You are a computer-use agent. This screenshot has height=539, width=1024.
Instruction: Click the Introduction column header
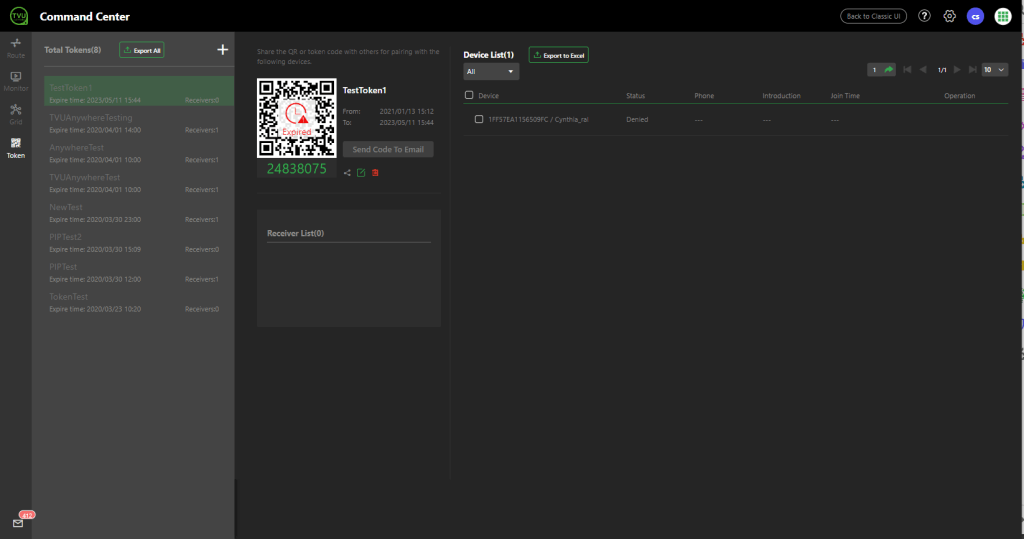pos(781,95)
